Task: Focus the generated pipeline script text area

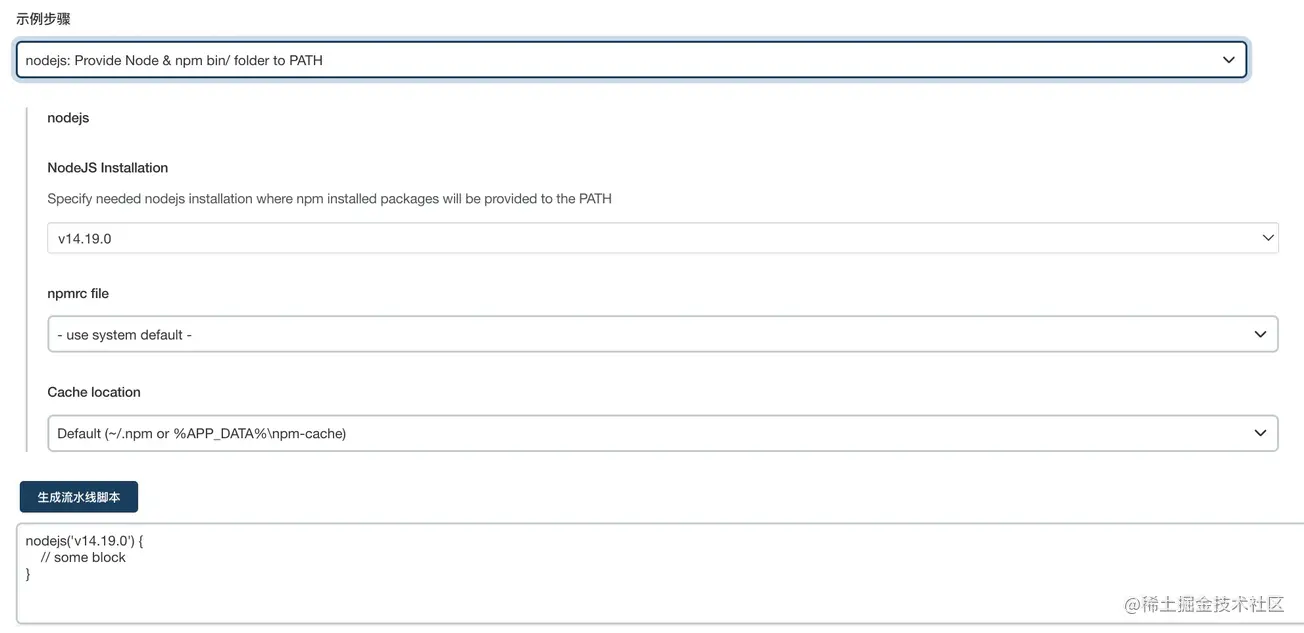Action: coord(660,573)
